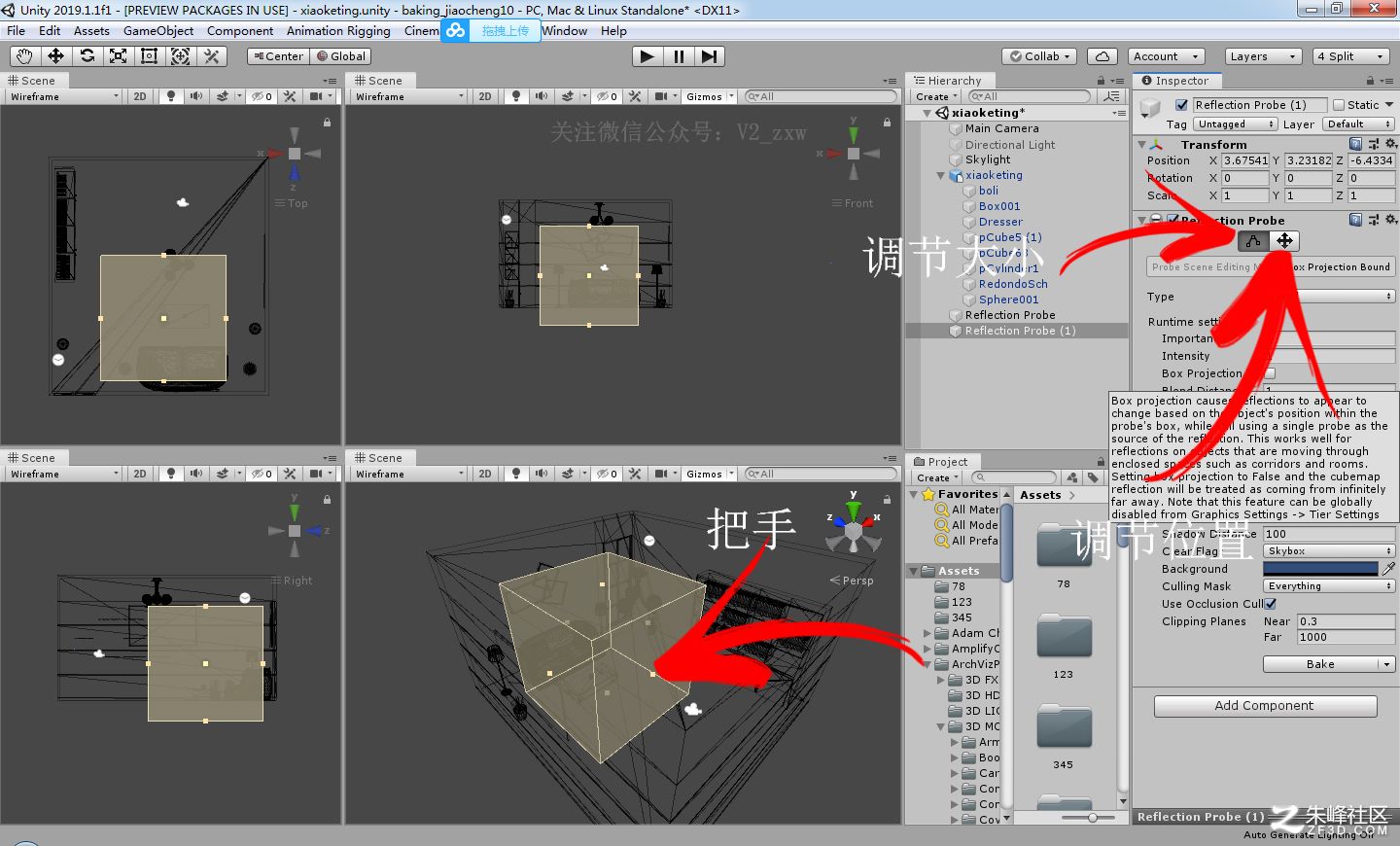Viewport: 1400px width, 846px height.
Task: Open the Component menu
Action: coord(240,30)
